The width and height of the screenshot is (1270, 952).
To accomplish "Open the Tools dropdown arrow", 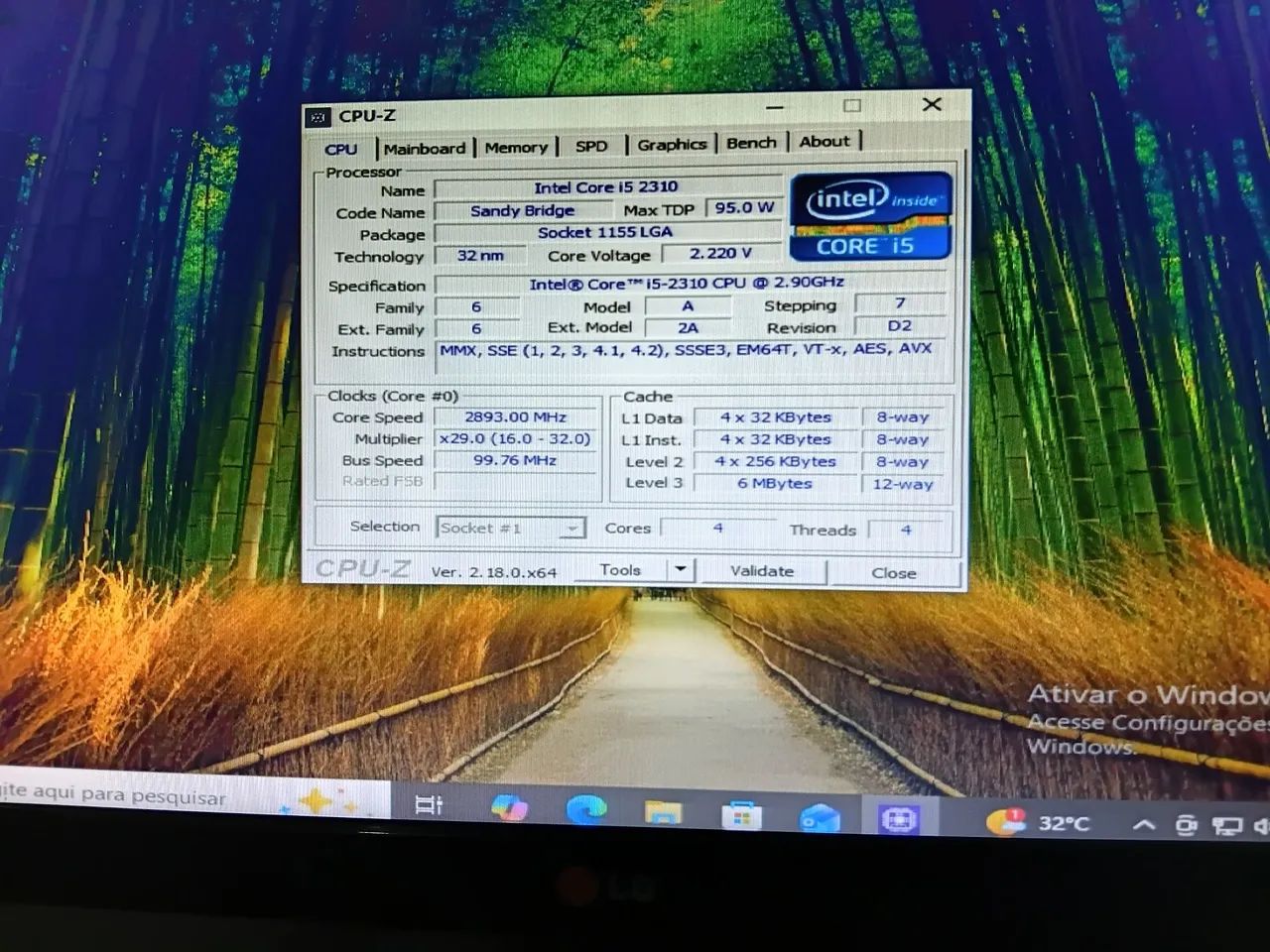I will pyautogui.click(x=680, y=569).
